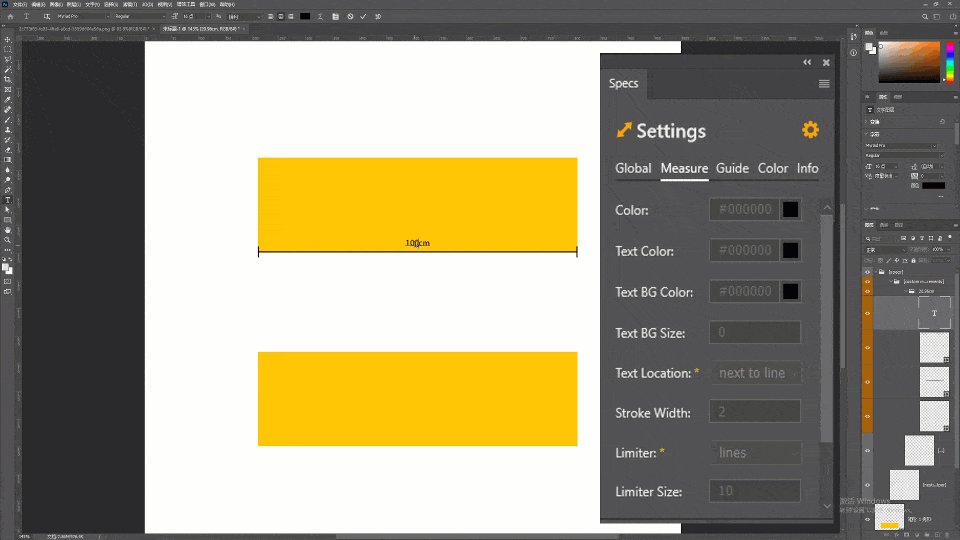Select the Move tool
The width and height of the screenshot is (960, 540).
[7, 40]
